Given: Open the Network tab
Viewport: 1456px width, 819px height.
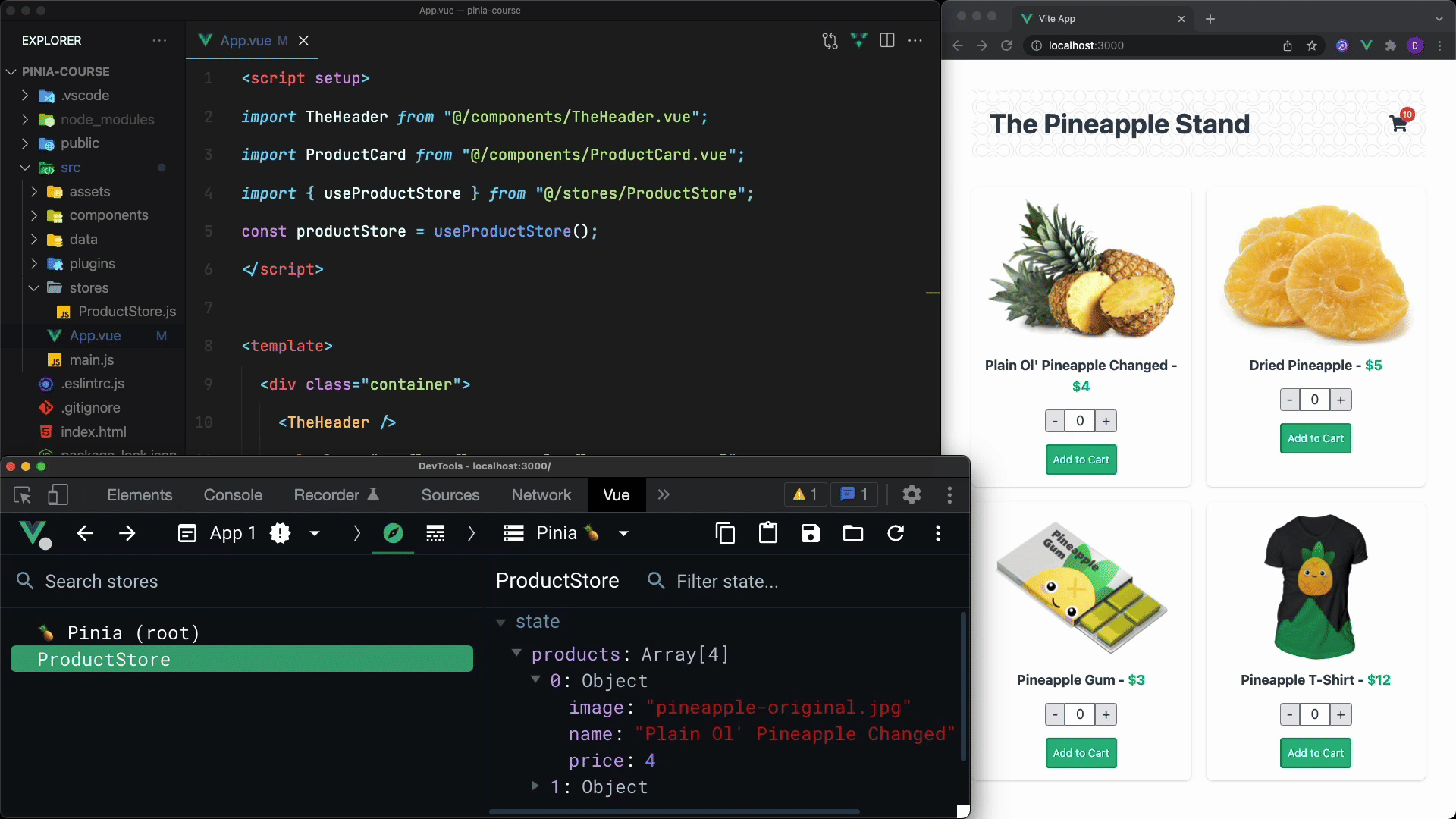Looking at the screenshot, I should (x=541, y=495).
